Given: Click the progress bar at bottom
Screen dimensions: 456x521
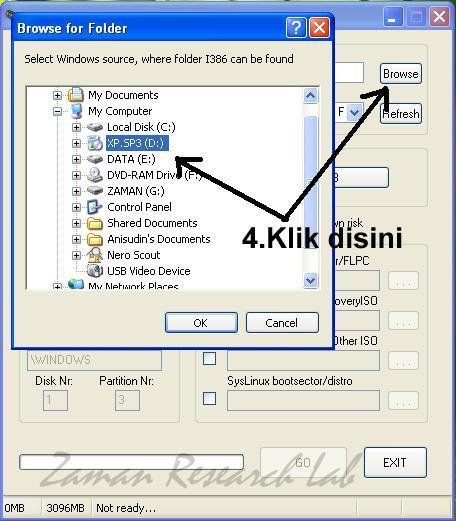Looking at the screenshot, I should tap(132, 462).
